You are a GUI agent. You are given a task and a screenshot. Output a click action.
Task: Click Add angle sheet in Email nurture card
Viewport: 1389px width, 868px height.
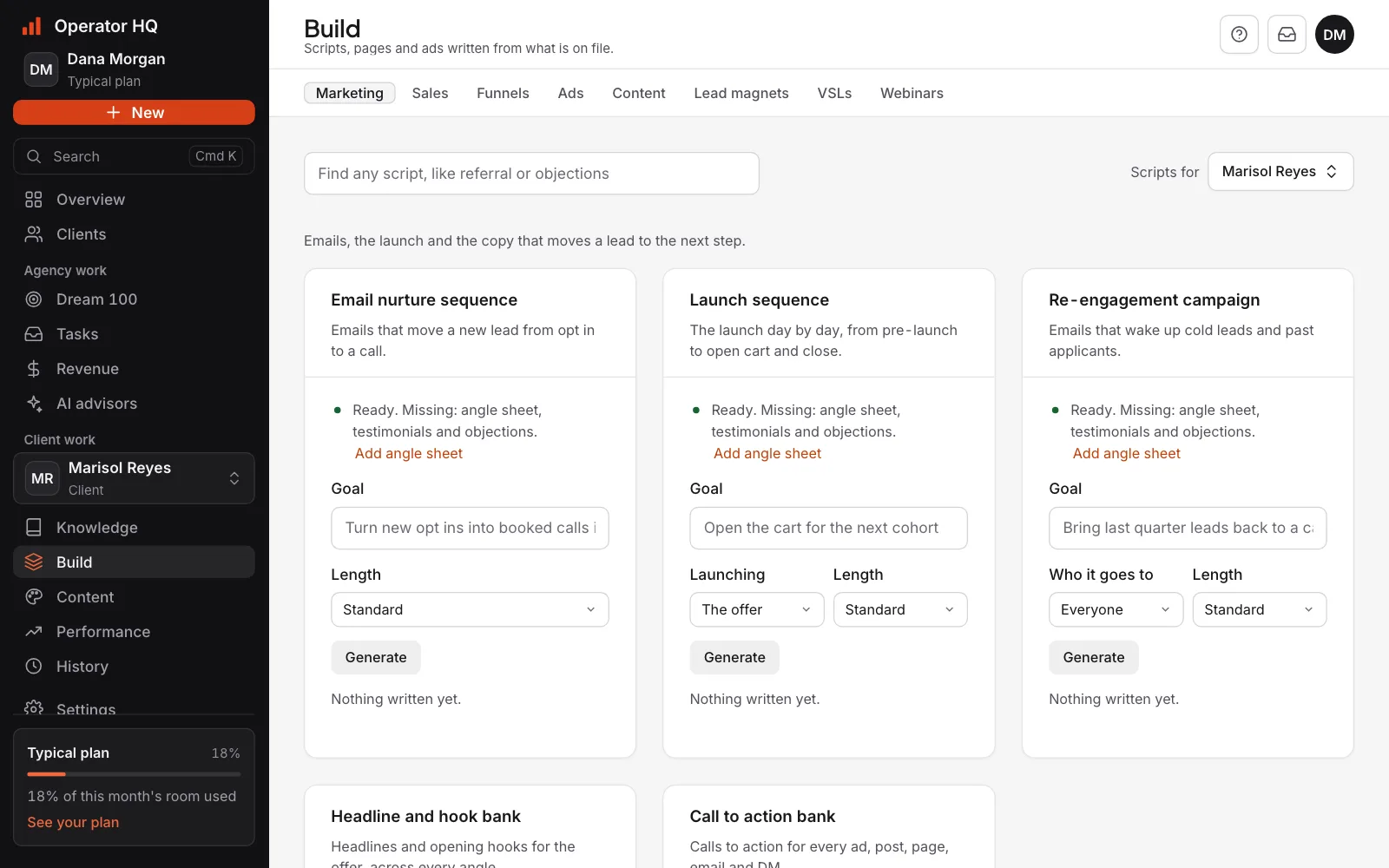coord(409,453)
